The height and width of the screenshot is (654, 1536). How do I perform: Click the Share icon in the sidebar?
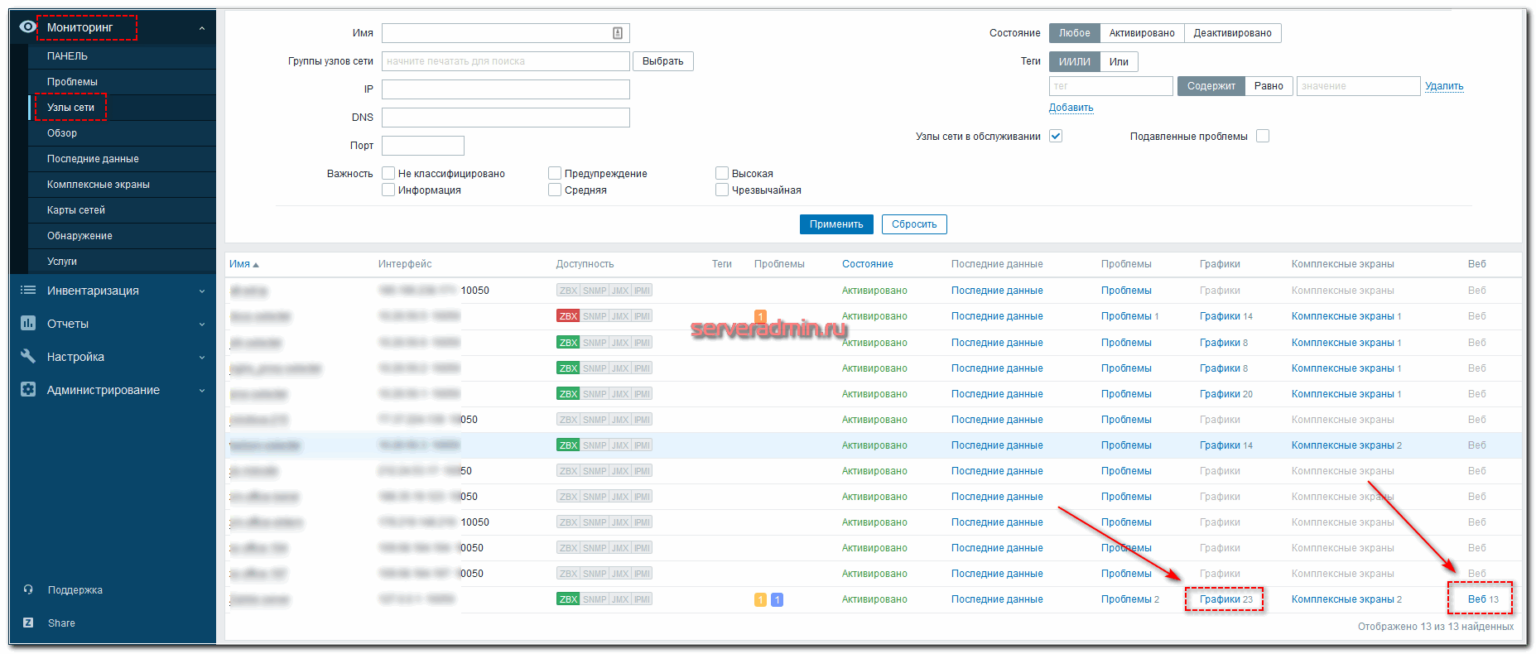(27, 622)
